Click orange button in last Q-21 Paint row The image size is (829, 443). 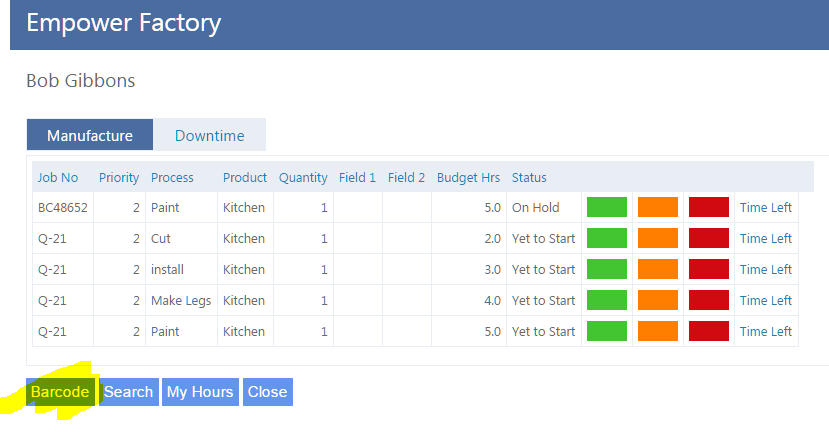coord(657,332)
